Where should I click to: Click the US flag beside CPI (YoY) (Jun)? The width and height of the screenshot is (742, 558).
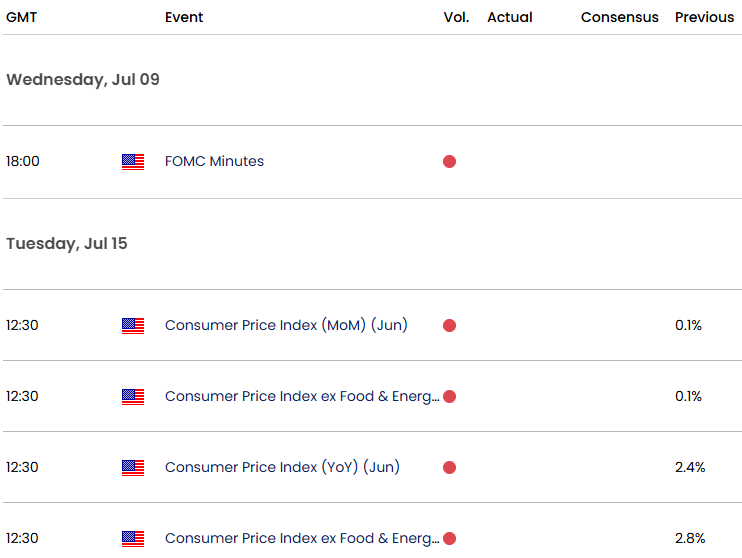(133, 468)
